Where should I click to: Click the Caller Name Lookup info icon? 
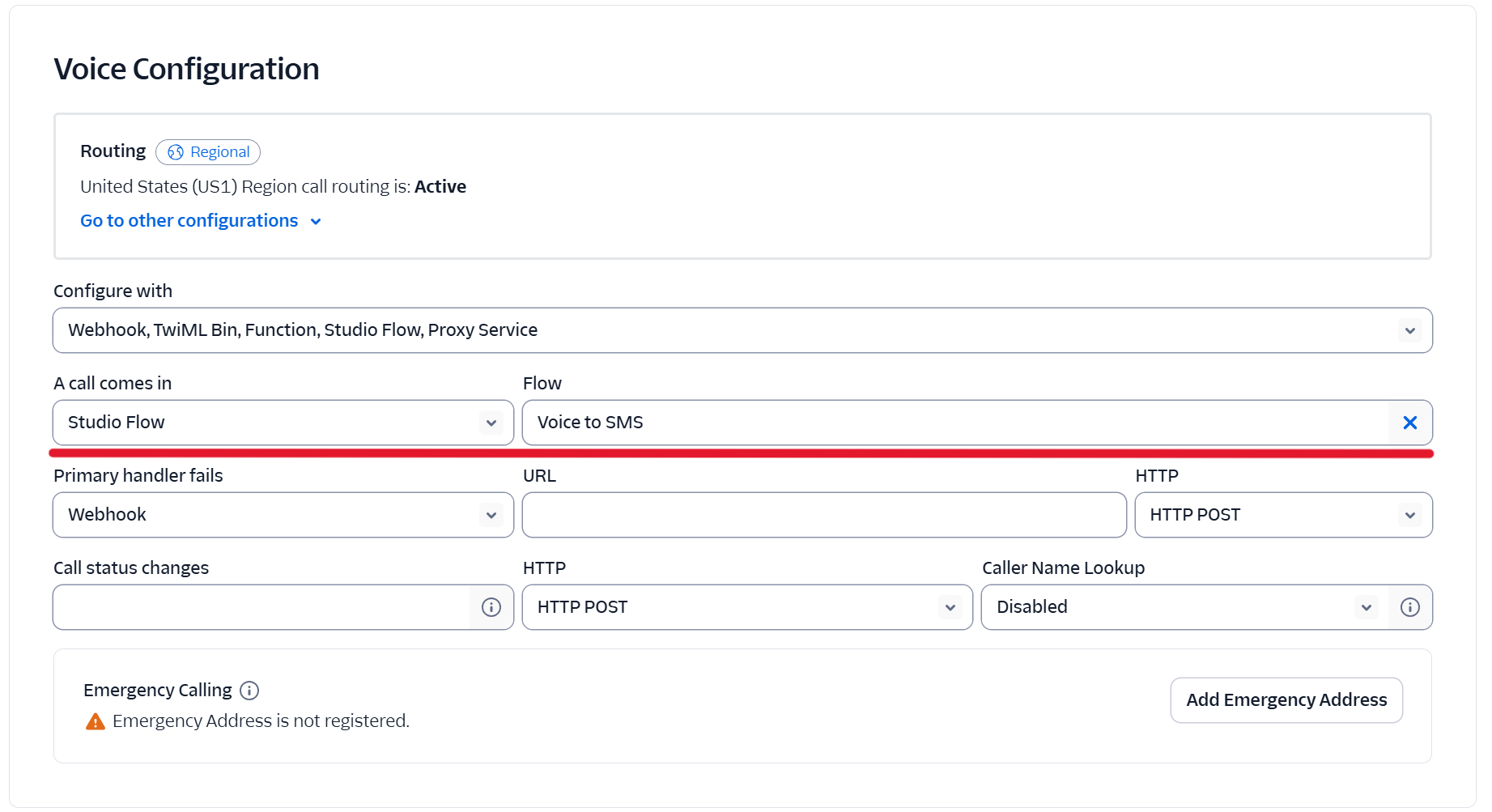(1409, 607)
